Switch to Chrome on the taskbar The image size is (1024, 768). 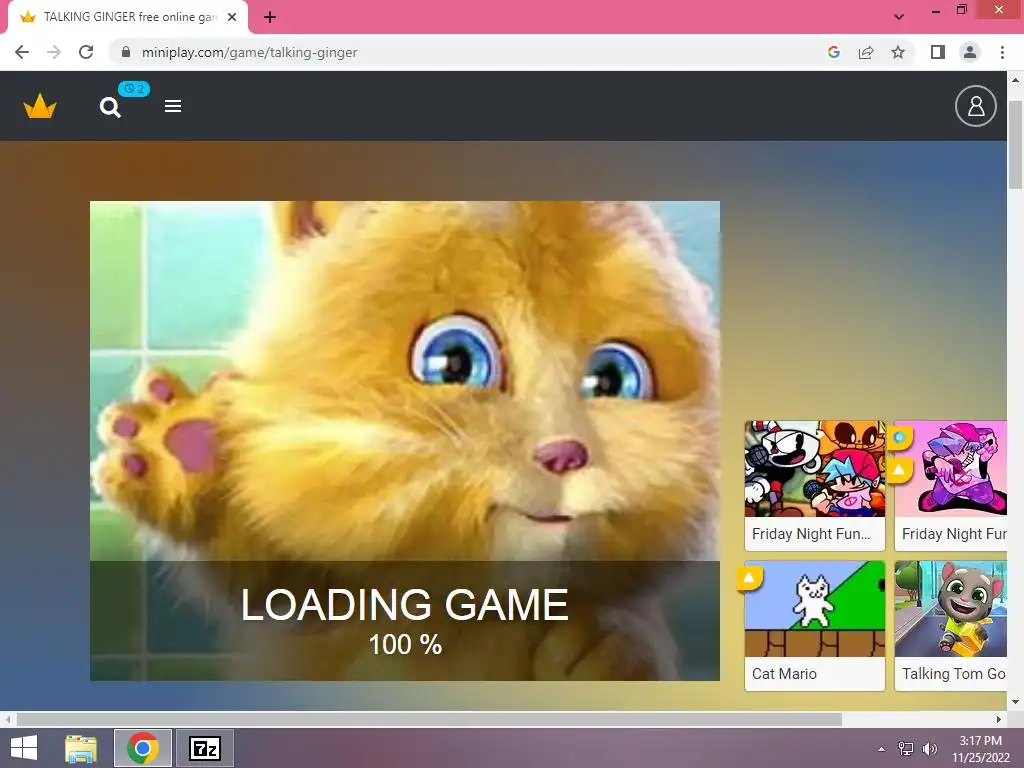coord(142,748)
